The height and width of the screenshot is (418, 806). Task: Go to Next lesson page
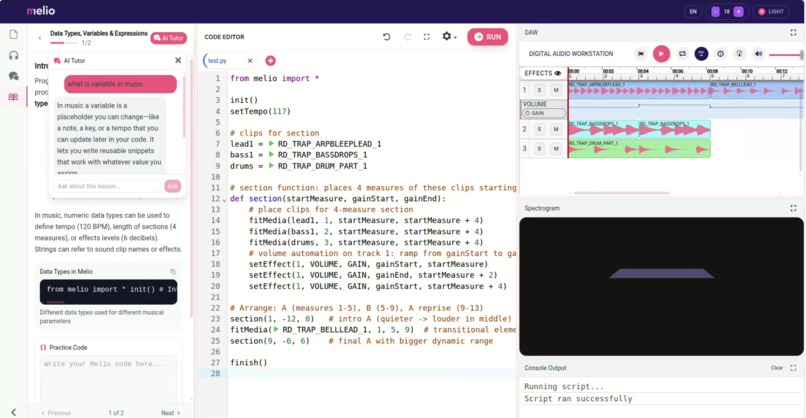click(171, 413)
